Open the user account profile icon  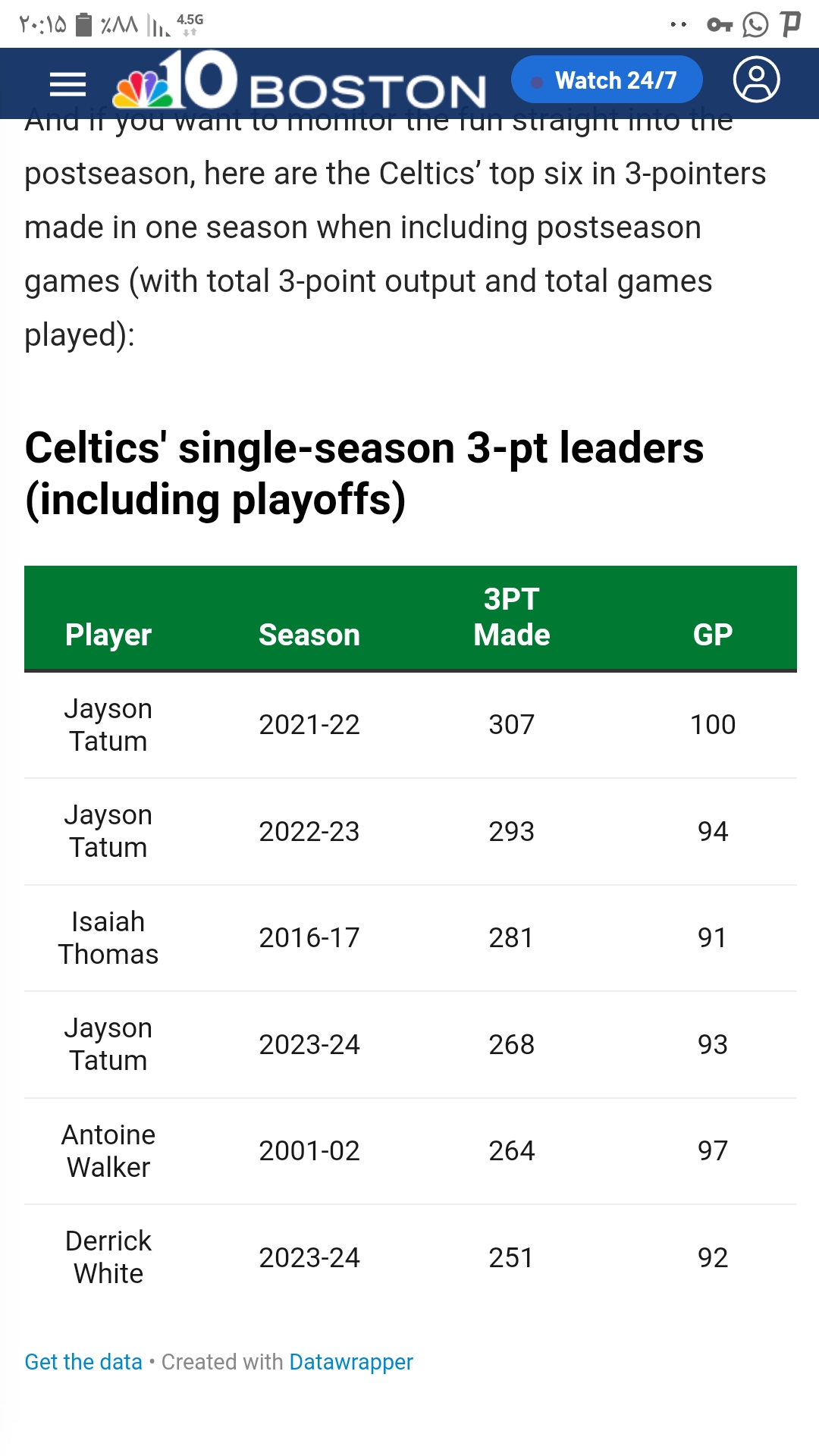click(x=756, y=80)
